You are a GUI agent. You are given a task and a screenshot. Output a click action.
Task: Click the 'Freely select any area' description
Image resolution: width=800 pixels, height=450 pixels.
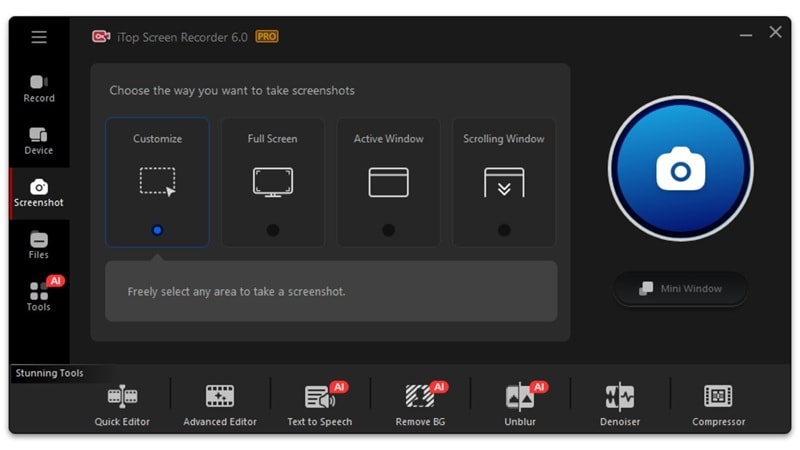pos(236,291)
